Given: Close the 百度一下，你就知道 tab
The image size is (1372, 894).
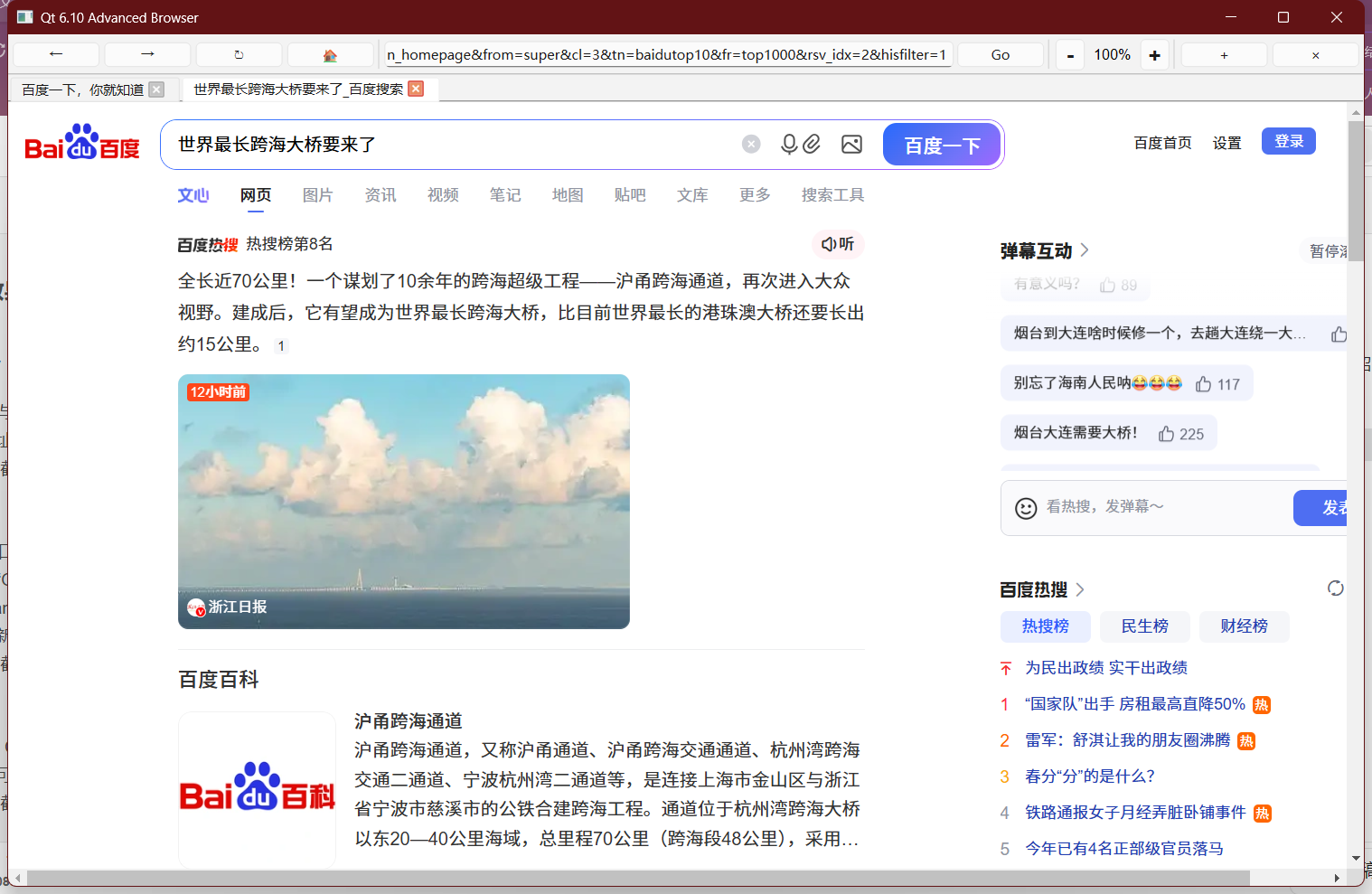Looking at the screenshot, I should point(156,89).
